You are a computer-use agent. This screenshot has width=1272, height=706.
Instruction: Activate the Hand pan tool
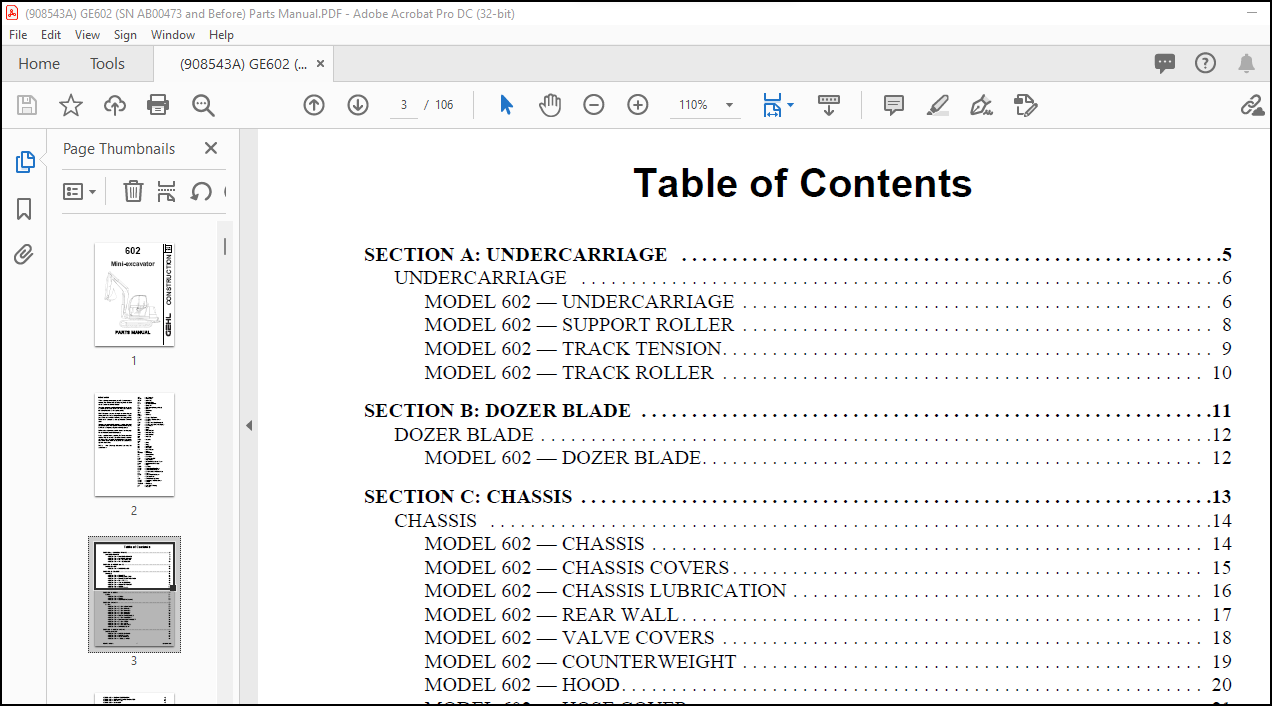[550, 105]
